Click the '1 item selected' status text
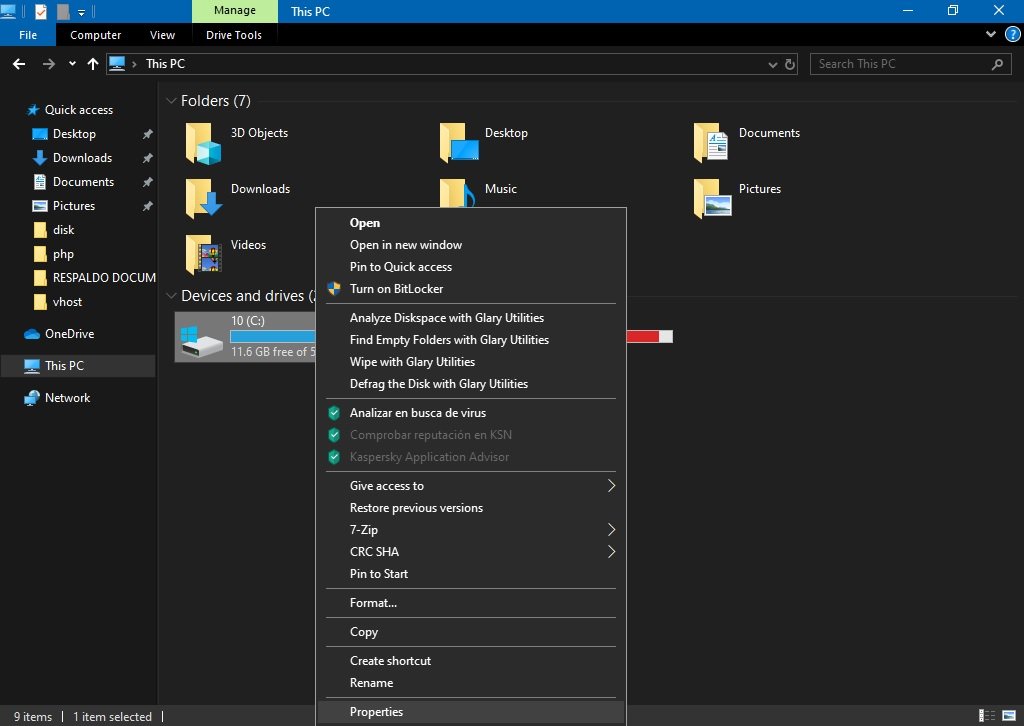Screen dimensions: 1024x726 pyautogui.click(x=112, y=717)
